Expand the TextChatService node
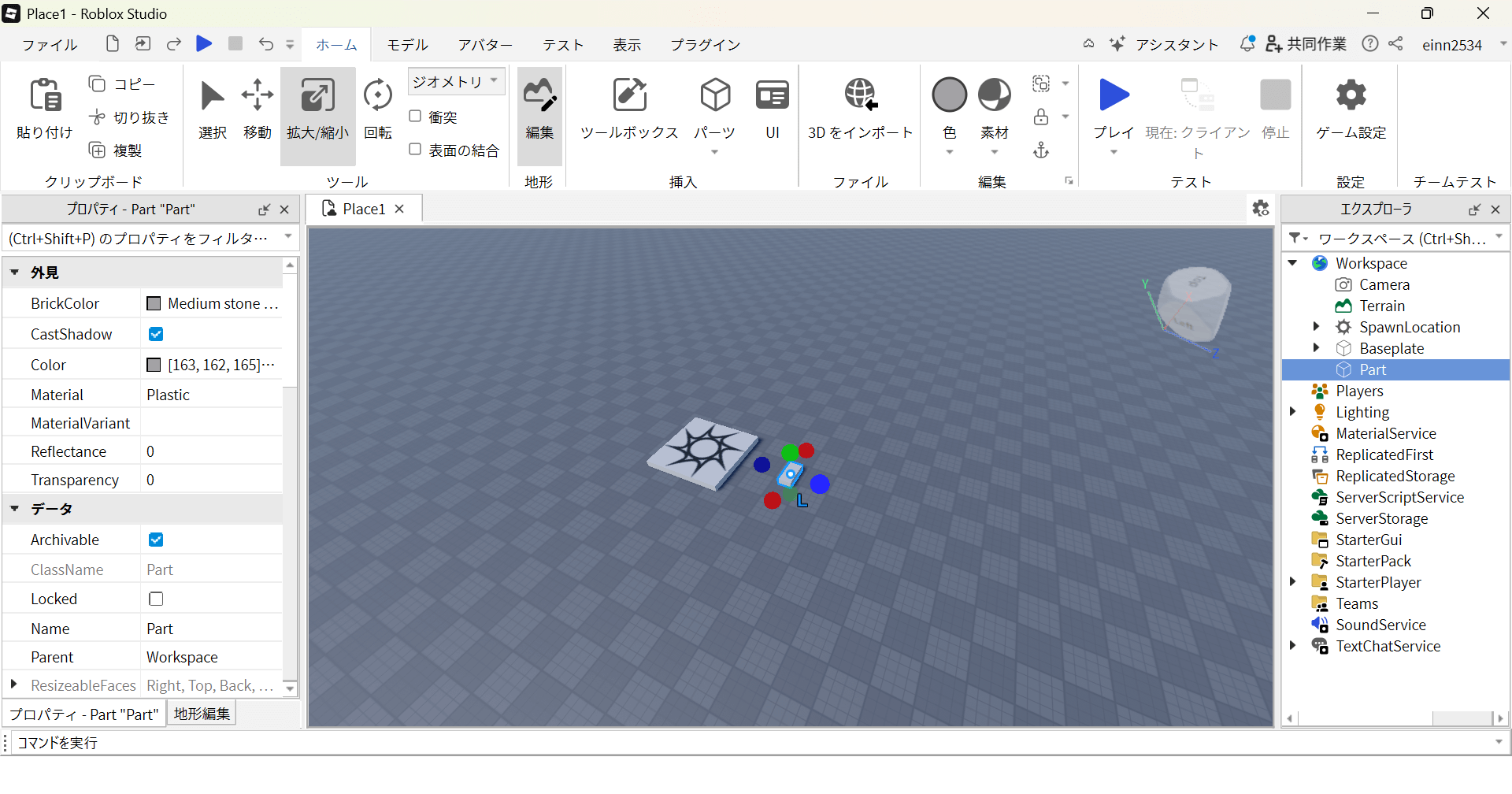The image size is (1512, 794). point(1292,645)
